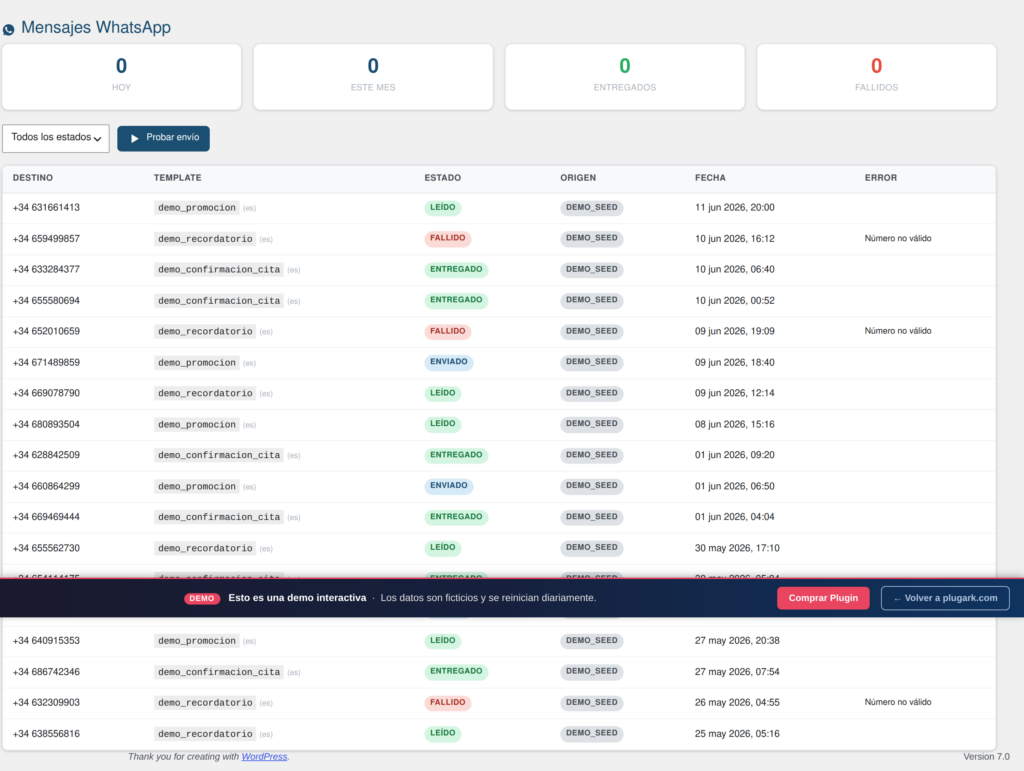
Task: Click the WhatsApp logo icon beside the title
Action: (x=8, y=29)
